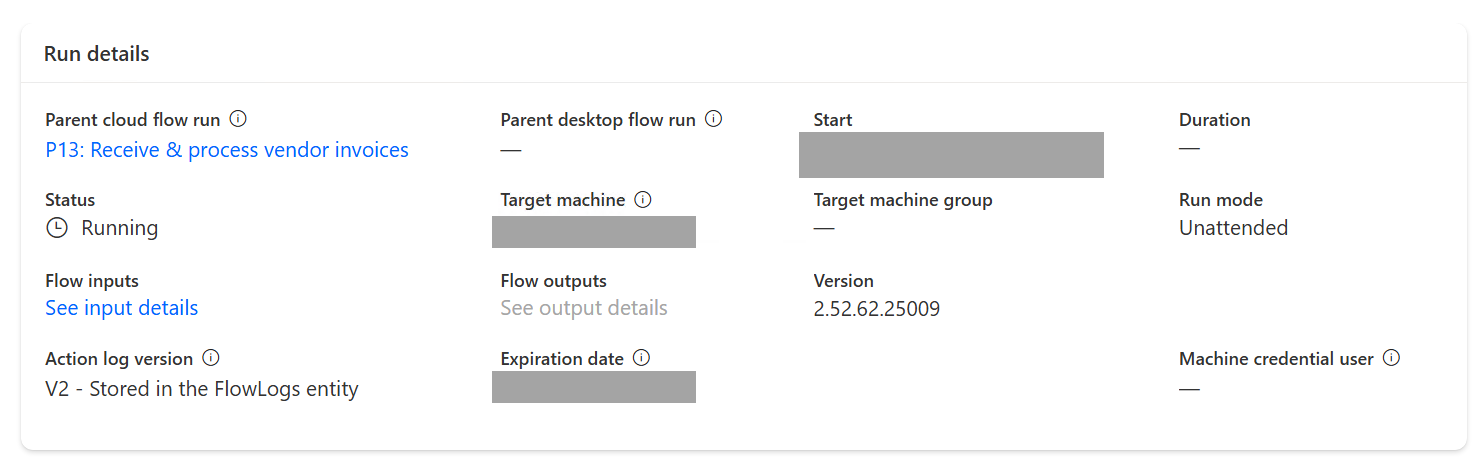Open P13: Receive & process vendor invoices link
The image size is (1481, 472).
[227, 150]
